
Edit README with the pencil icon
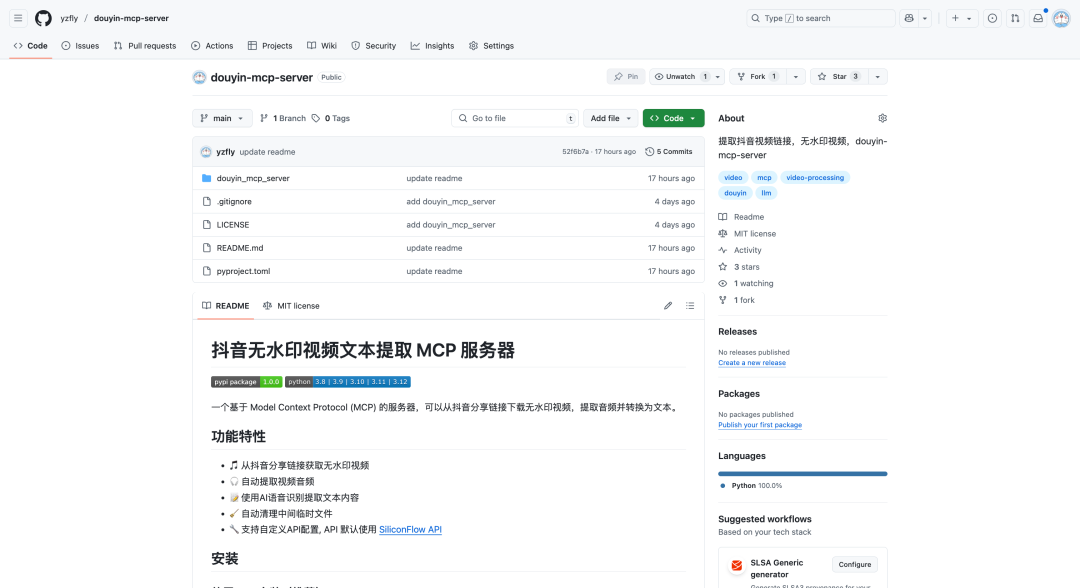pos(667,306)
